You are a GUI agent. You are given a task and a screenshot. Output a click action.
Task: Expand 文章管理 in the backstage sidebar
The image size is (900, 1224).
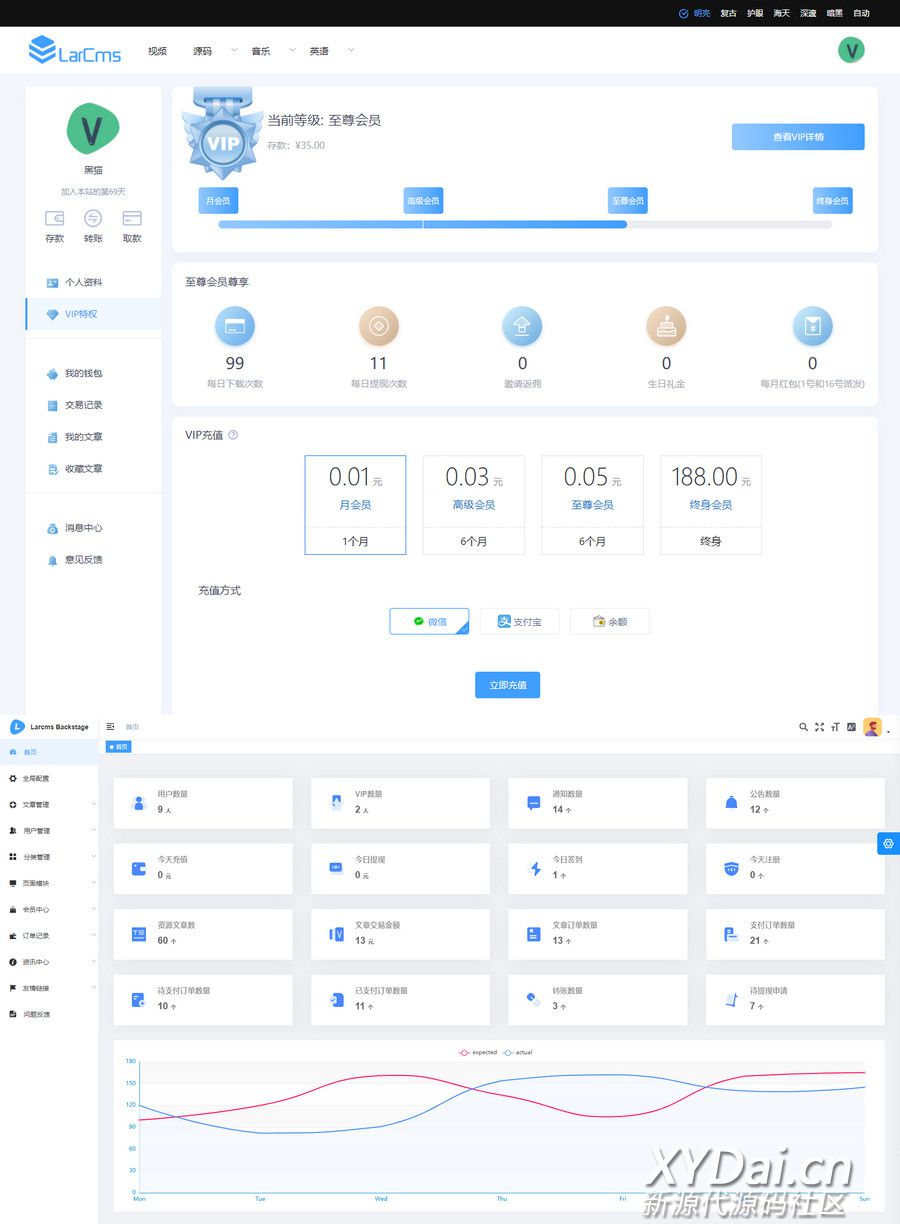pos(52,804)
